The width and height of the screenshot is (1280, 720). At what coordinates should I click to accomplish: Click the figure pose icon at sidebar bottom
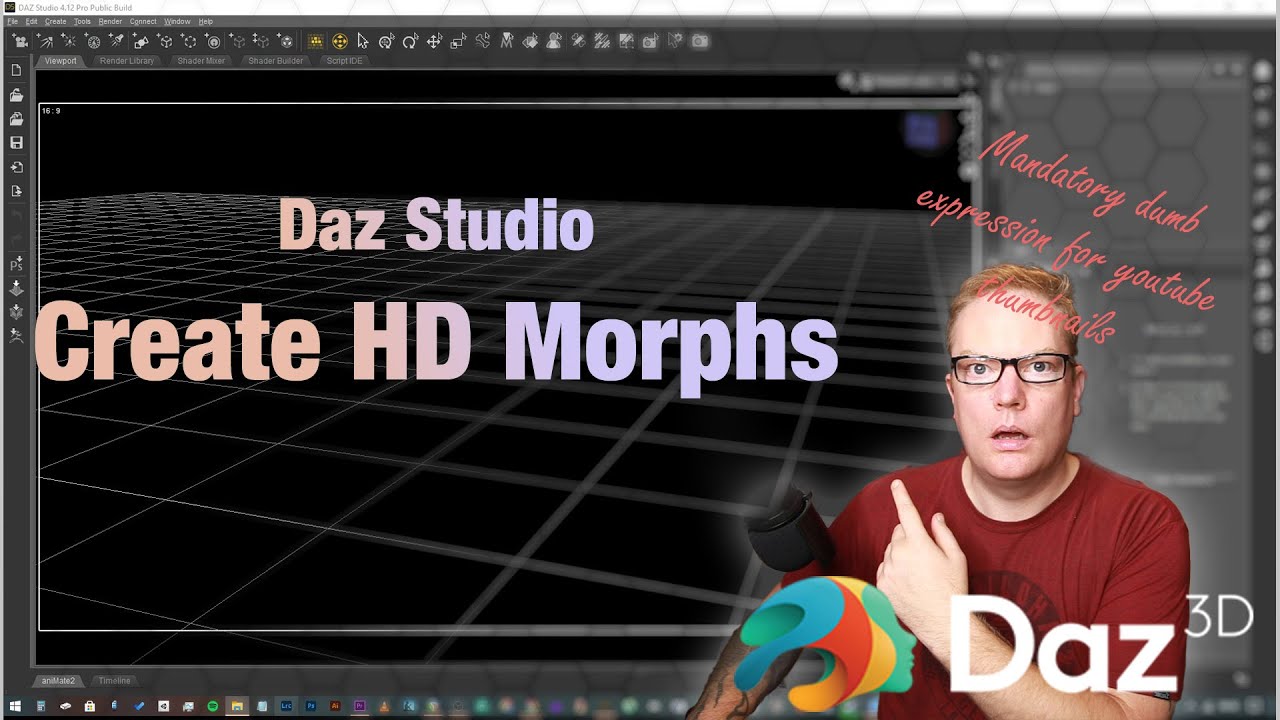click(x=16, y=336)
